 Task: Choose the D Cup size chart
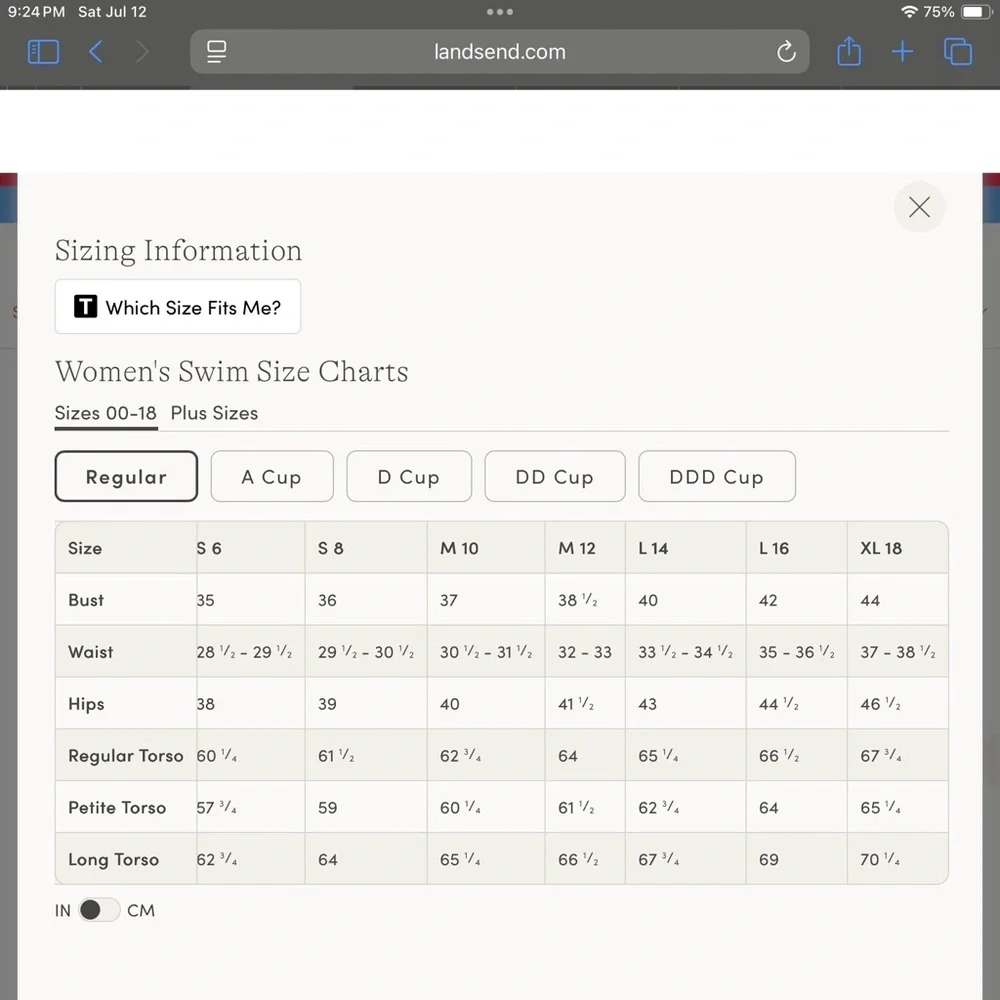point(408,477)
